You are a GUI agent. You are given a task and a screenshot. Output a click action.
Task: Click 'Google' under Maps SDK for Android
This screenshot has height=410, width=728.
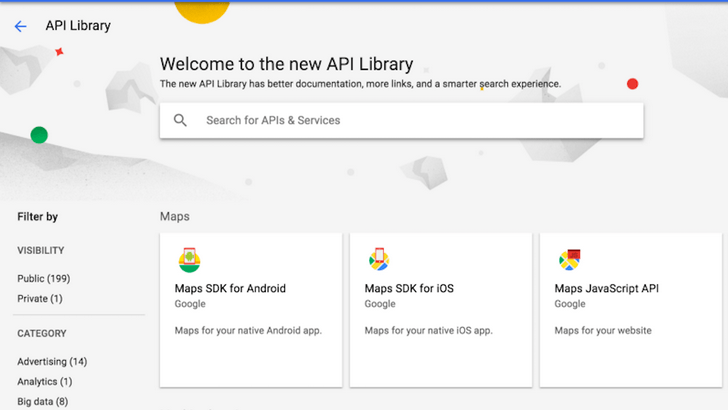click(x=190, y=304)
